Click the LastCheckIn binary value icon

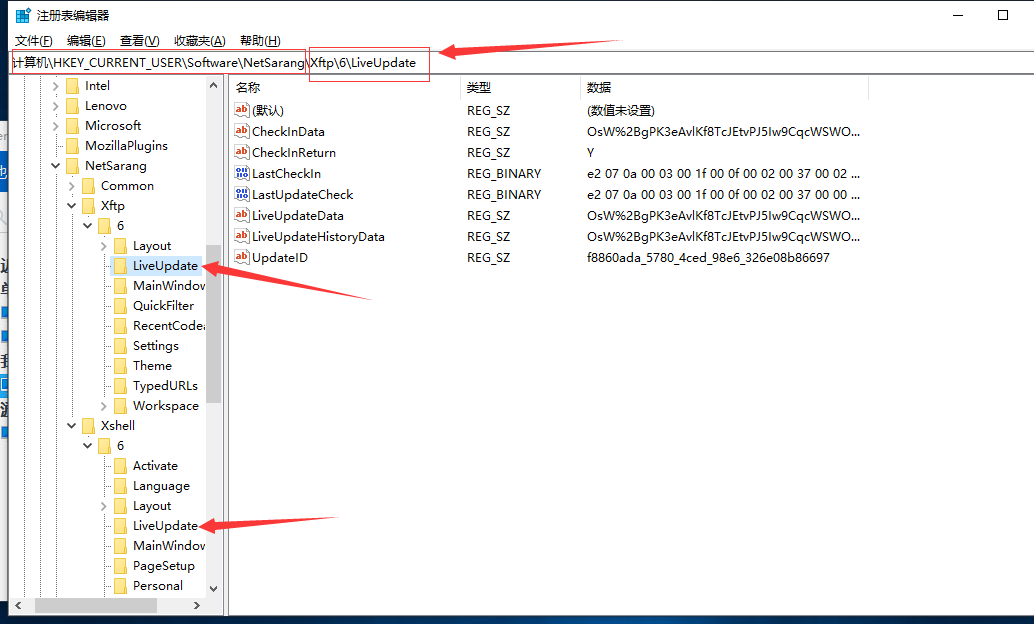point(242,173)
